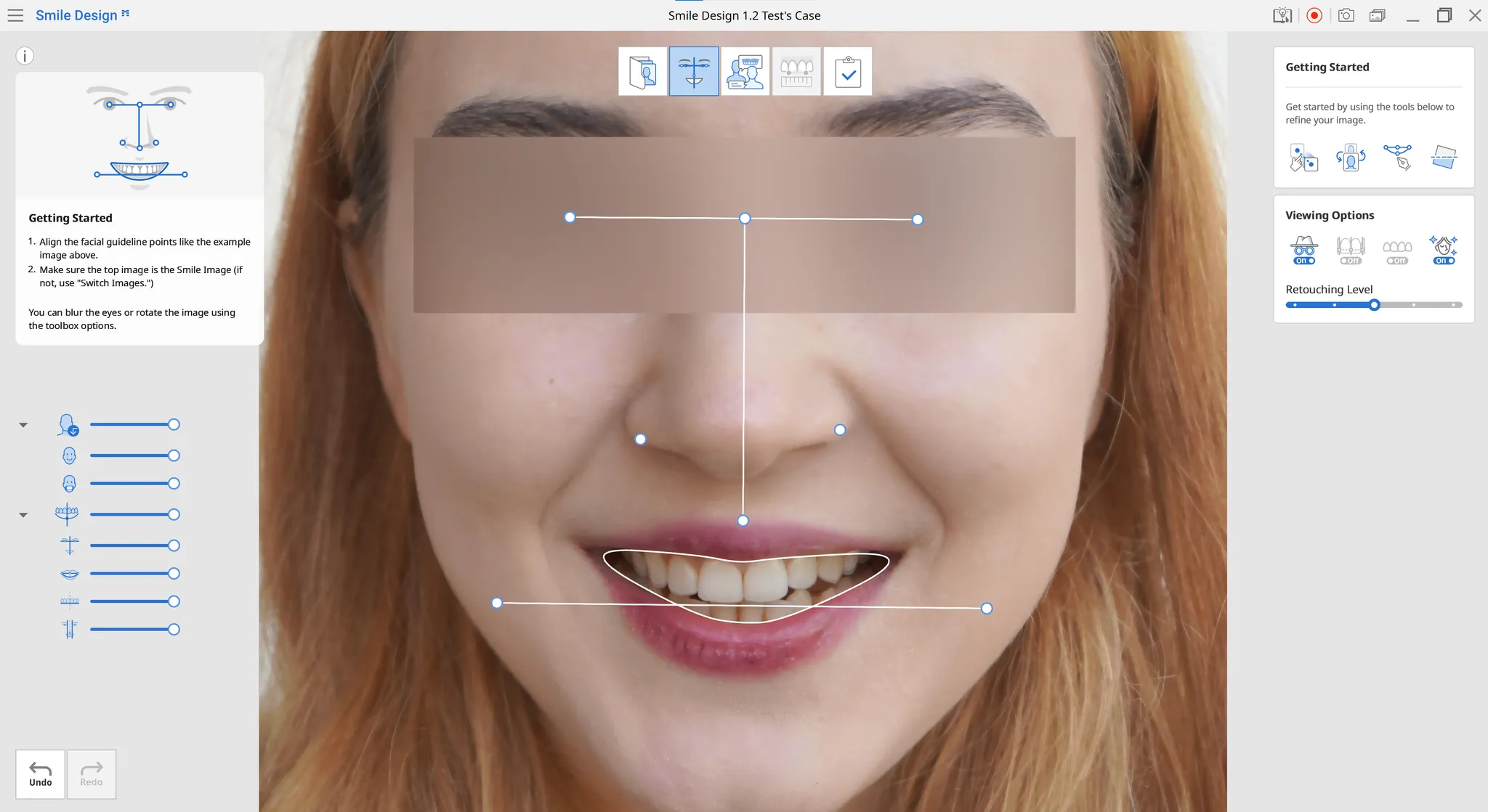Choose the image rotate/straighten tool

1444,157
